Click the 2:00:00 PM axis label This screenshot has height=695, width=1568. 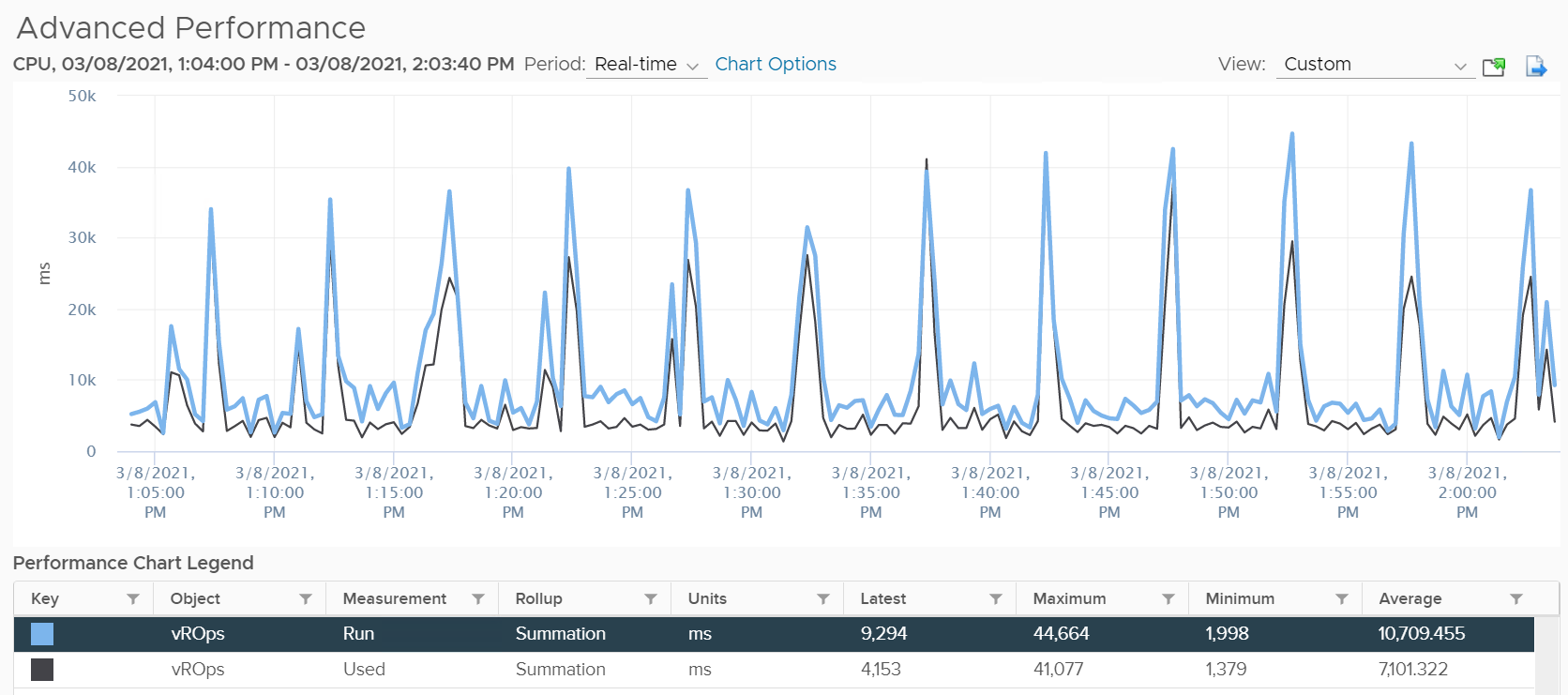[x=1468, y=492]
